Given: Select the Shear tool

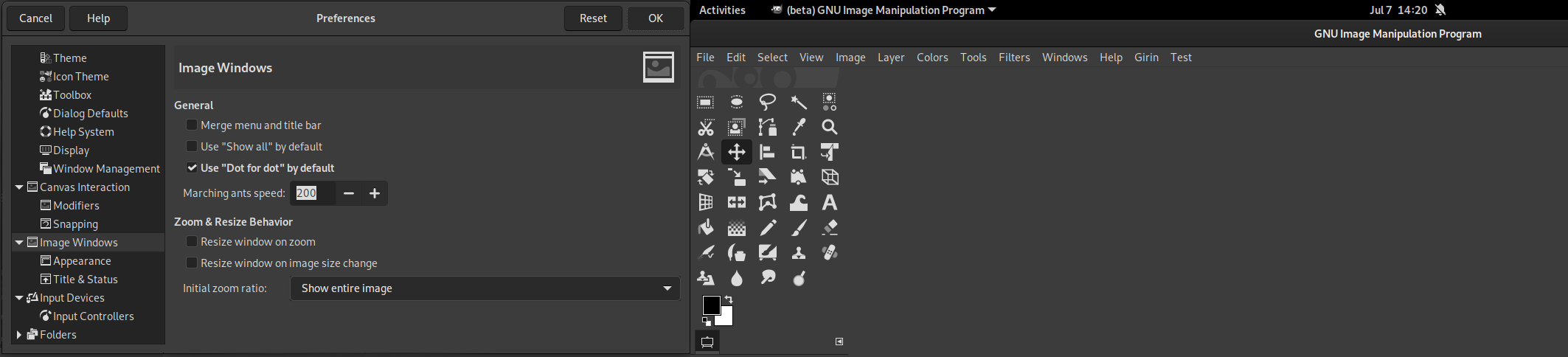Looking at the screenshot, I should pyautogui.click(x=768, y=177).
